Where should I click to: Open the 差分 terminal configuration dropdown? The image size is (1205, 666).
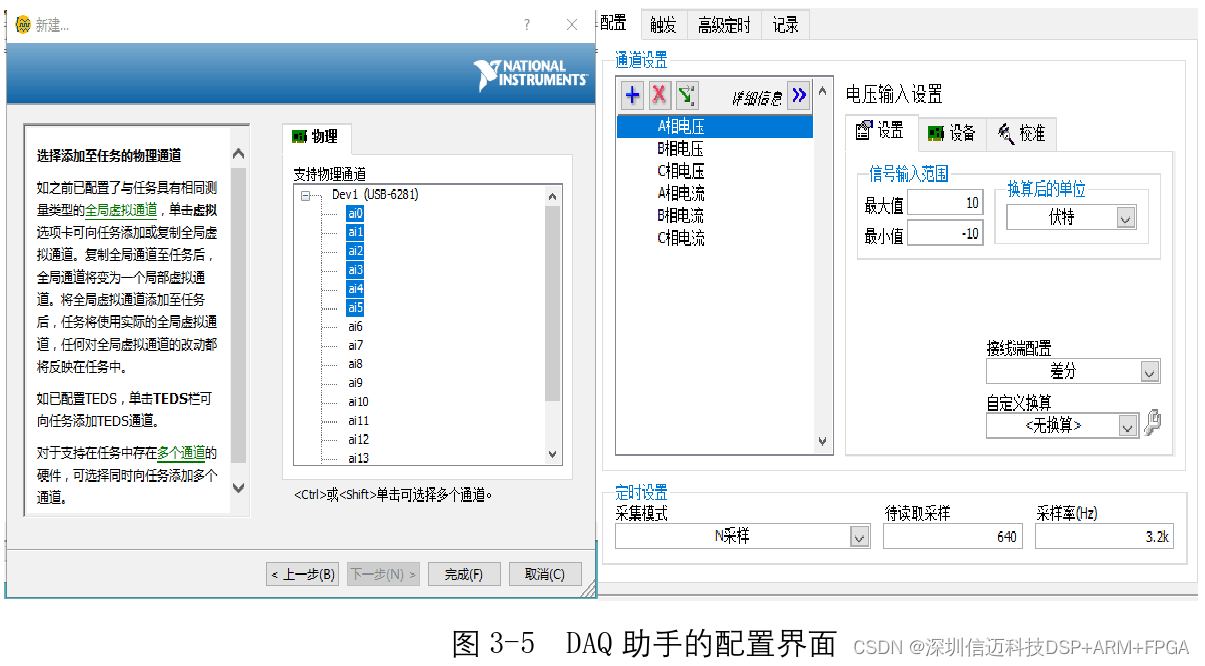1149,372
